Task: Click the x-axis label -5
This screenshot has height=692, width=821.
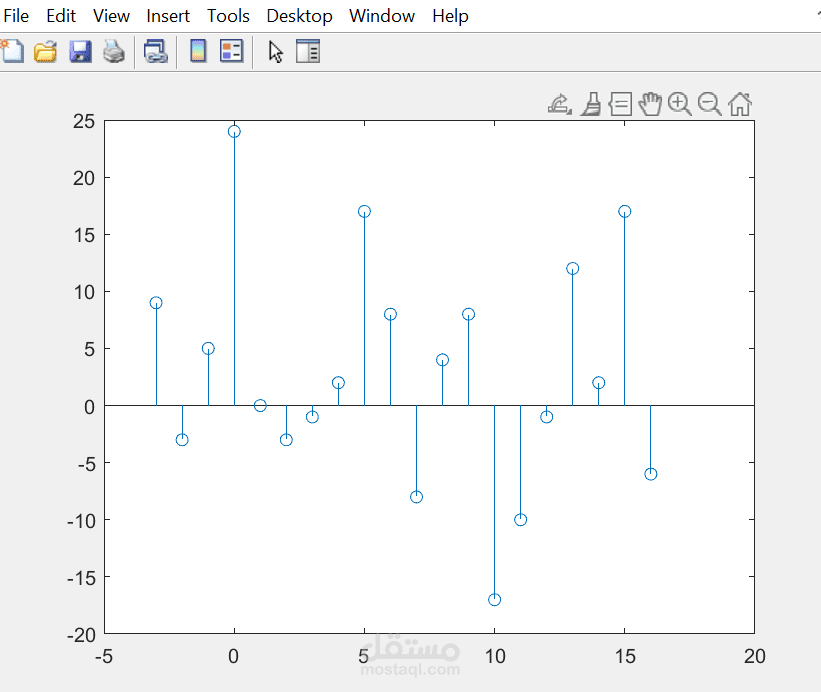Action: pyautogui.click(x=104, y=656)
